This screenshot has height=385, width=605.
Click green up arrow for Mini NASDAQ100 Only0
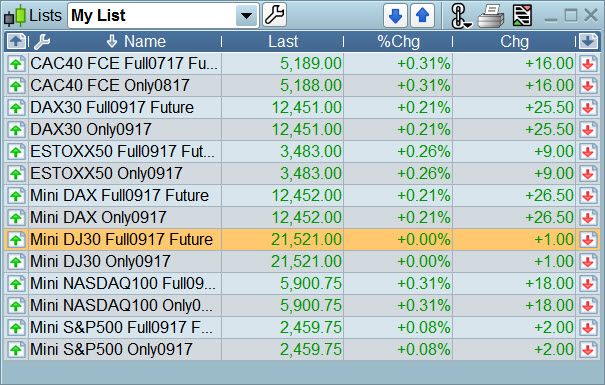coord(16,306)
